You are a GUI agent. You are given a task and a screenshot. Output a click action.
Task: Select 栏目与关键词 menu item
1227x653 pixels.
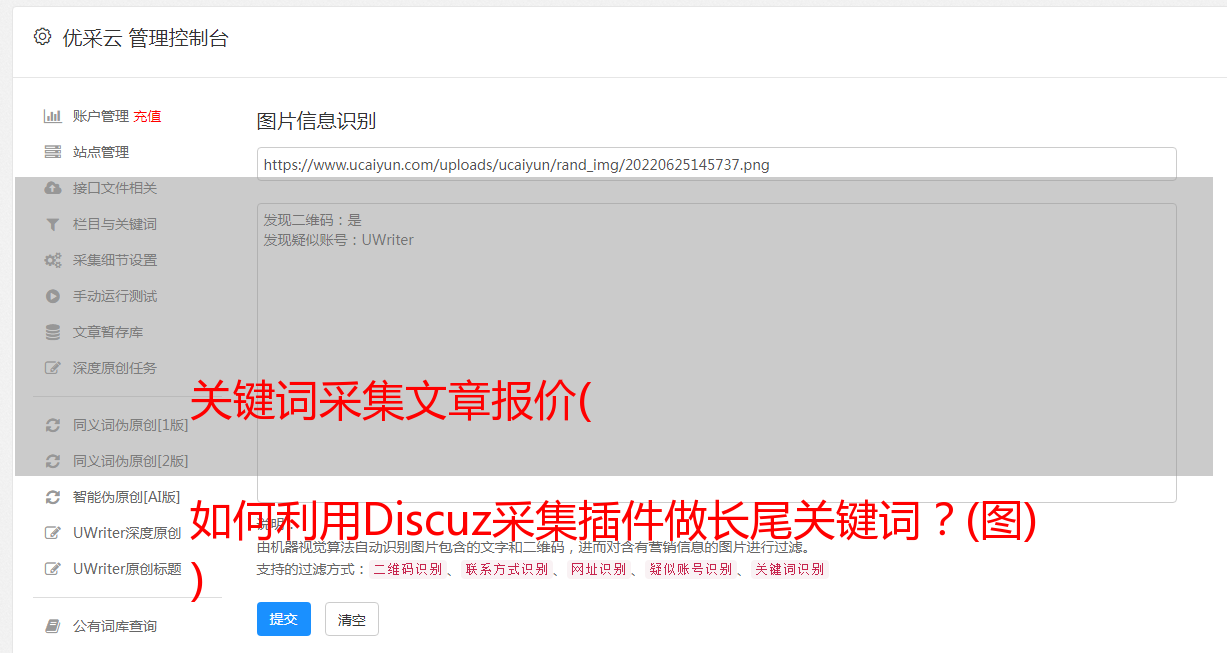coord(115,224)
